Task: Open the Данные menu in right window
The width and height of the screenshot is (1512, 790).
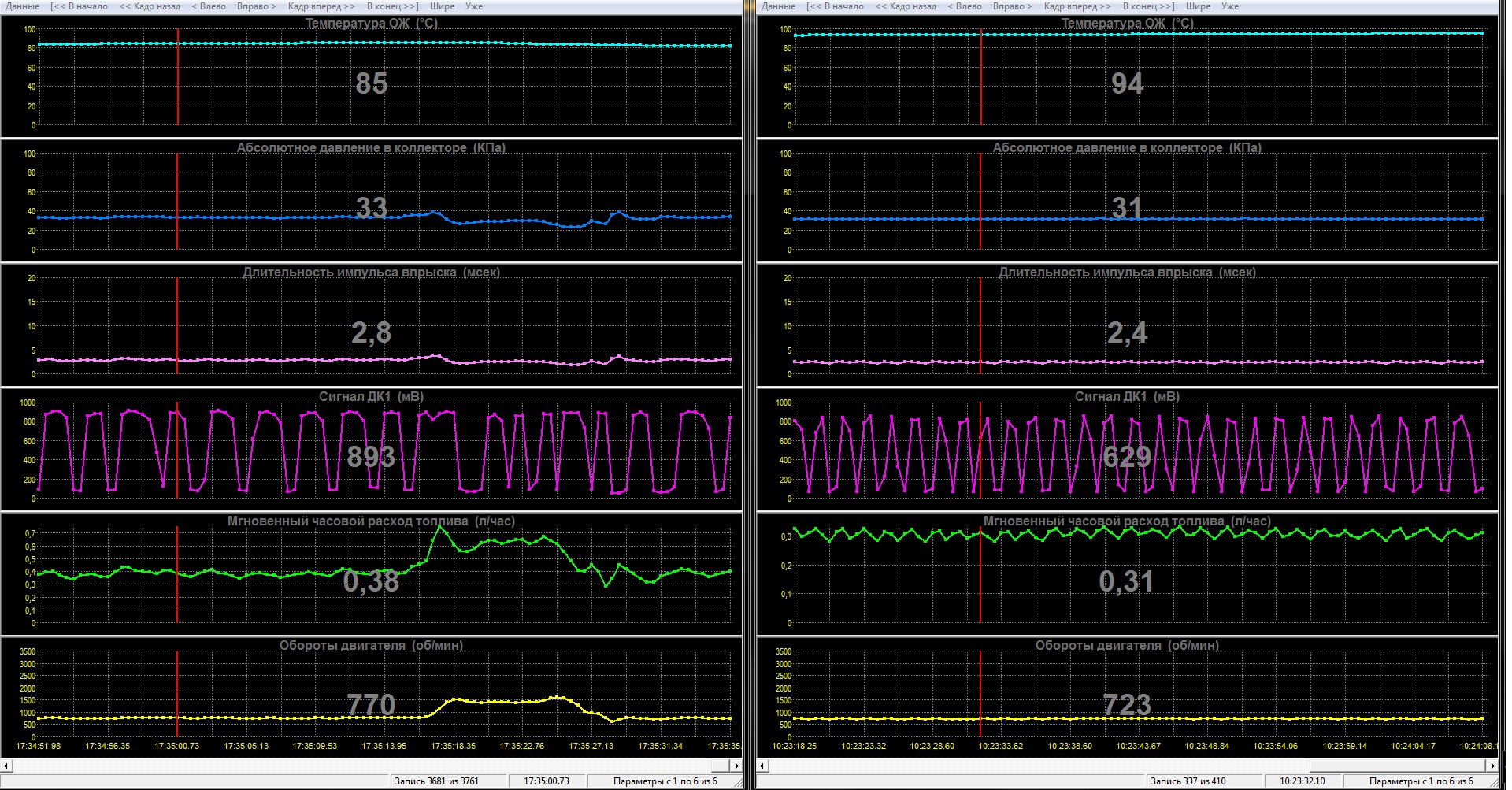Action: tap(778, 6)
